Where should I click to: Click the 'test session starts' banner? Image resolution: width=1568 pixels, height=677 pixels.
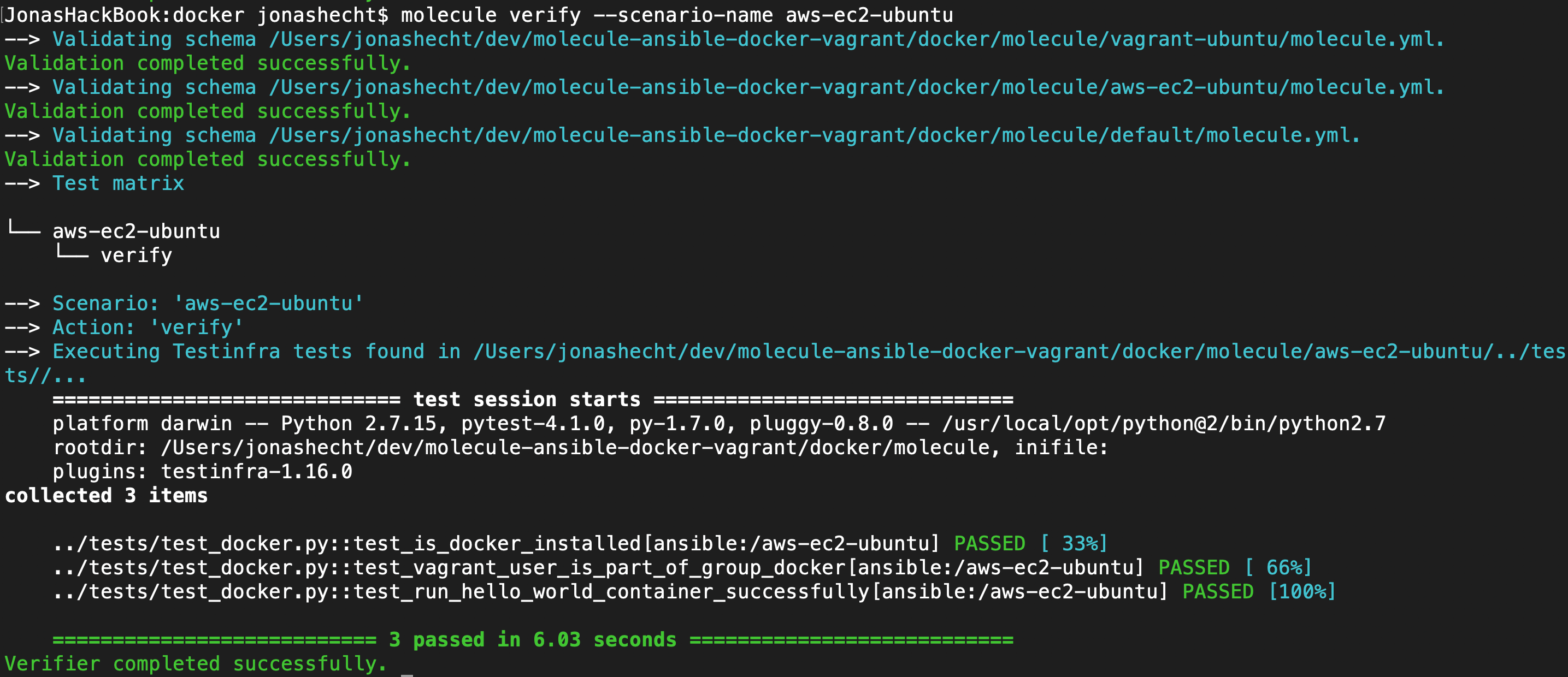click(527, 400)
